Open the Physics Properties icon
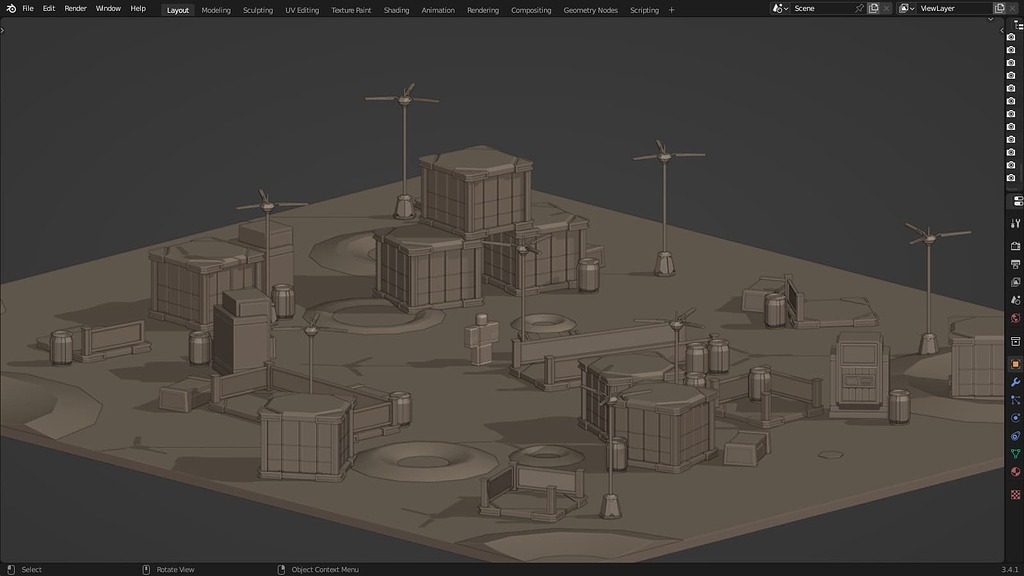Image resolution: width=1024 pixels, height=576 pixels. 1014,417
